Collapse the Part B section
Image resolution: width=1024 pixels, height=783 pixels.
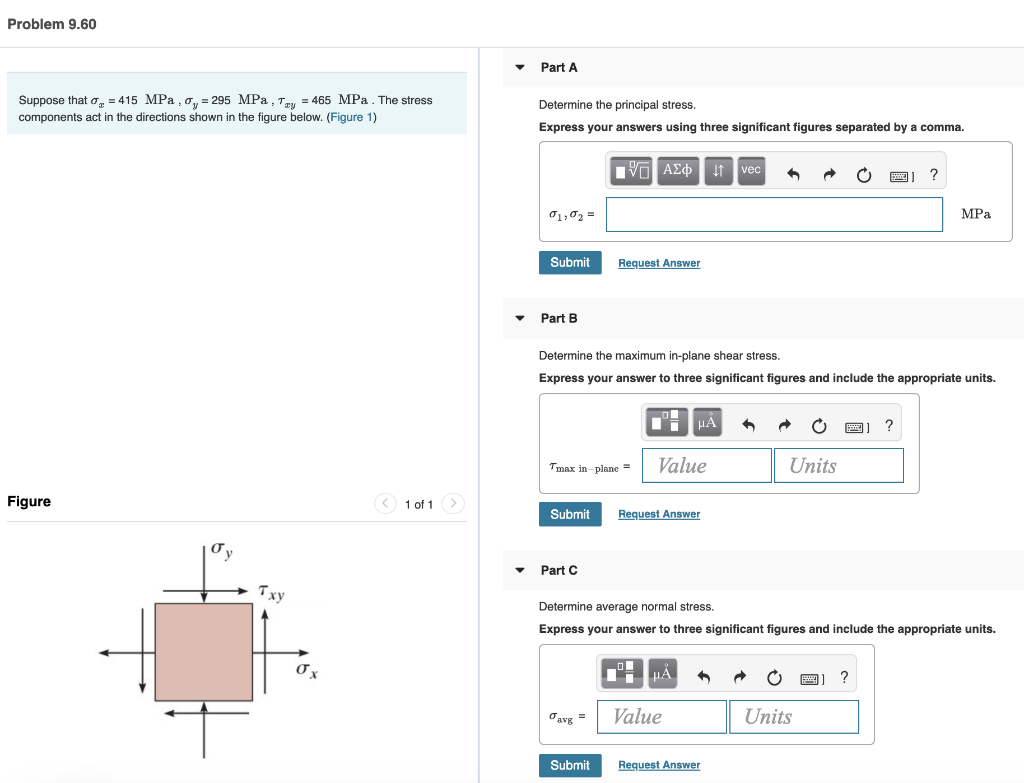519,318
